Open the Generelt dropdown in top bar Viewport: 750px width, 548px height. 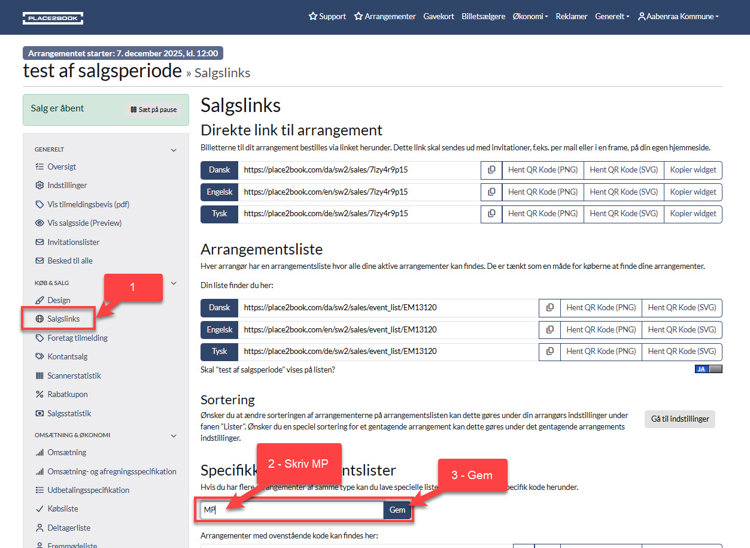[612, 16]
